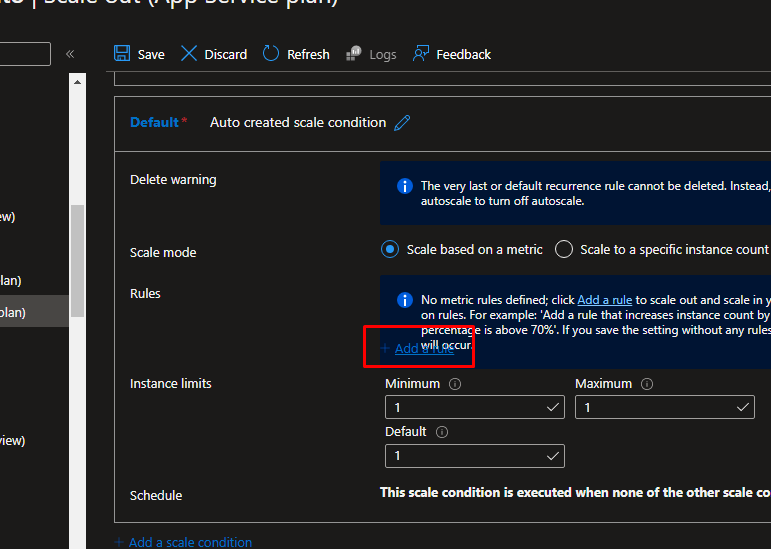Screen dimensions: 771x549
Task: Click the plus Add a rule link
Action: pos(423,349)
